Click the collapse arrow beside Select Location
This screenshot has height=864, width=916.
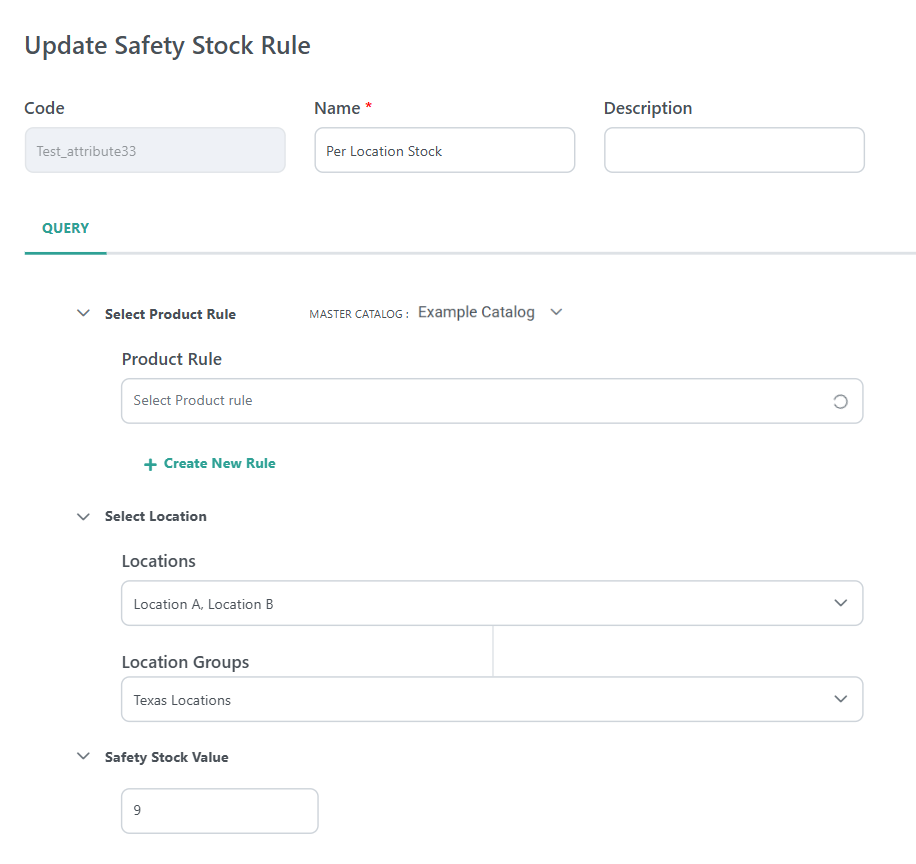pos(83,516)
